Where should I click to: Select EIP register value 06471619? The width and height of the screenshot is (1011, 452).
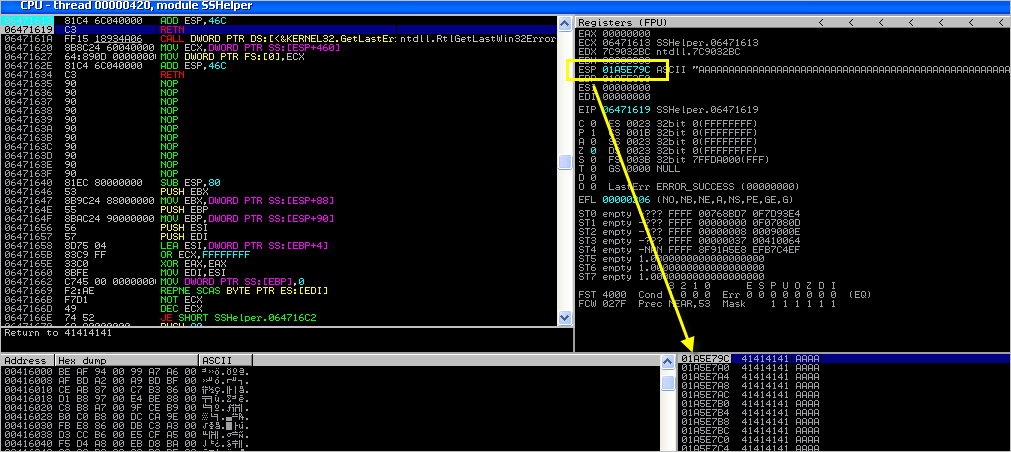click(626, 108)
